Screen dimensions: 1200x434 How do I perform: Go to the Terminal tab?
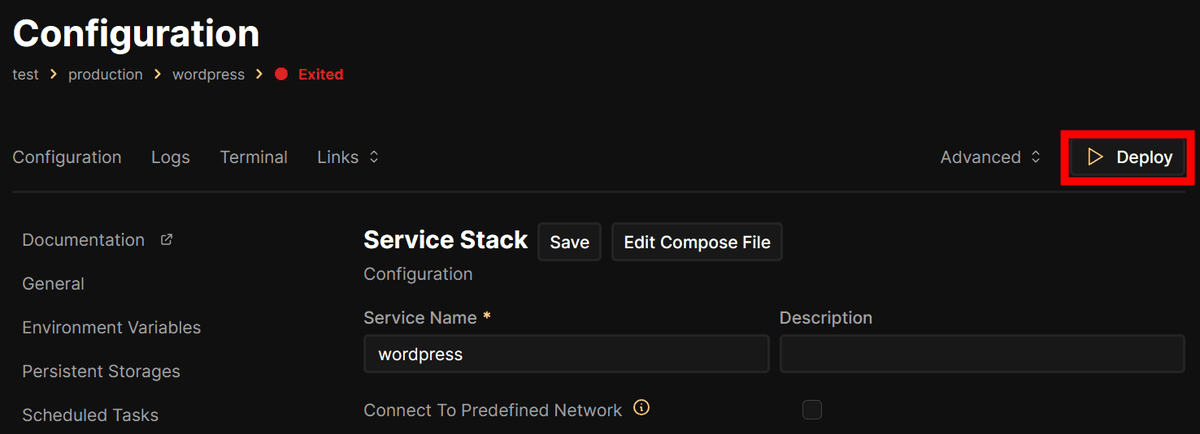254,157
